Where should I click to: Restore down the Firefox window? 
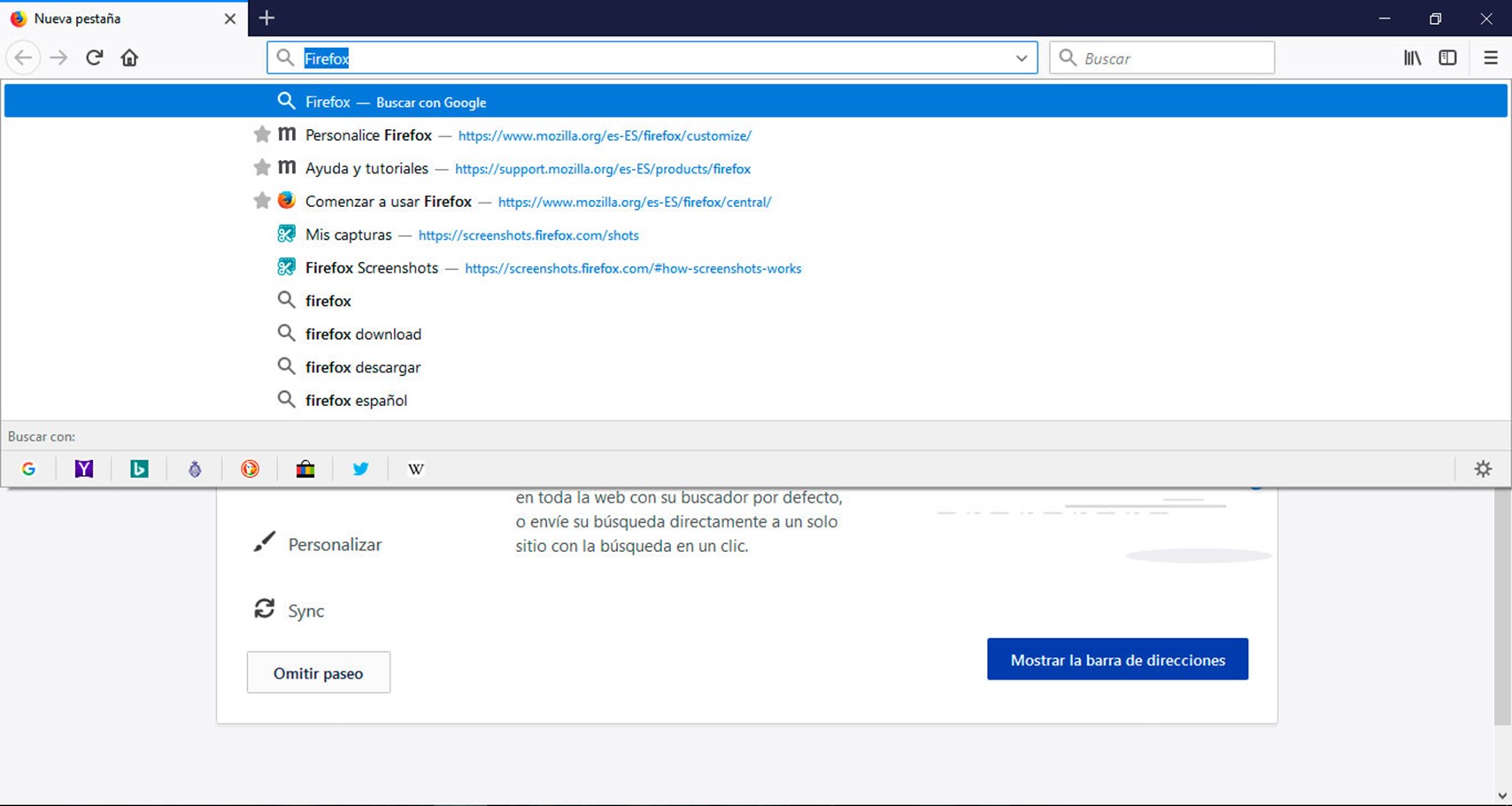point(1435,19)
